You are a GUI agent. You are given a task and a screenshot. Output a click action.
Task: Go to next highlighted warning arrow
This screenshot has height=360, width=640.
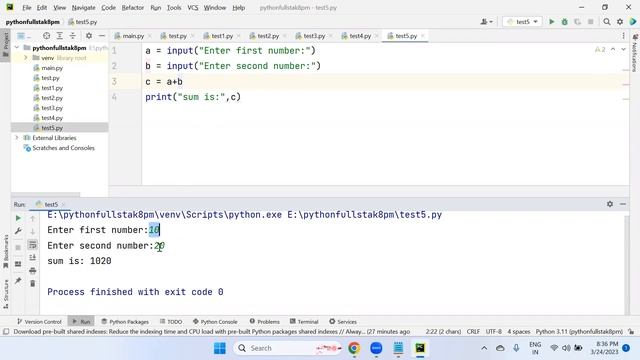tap(623, 49)
